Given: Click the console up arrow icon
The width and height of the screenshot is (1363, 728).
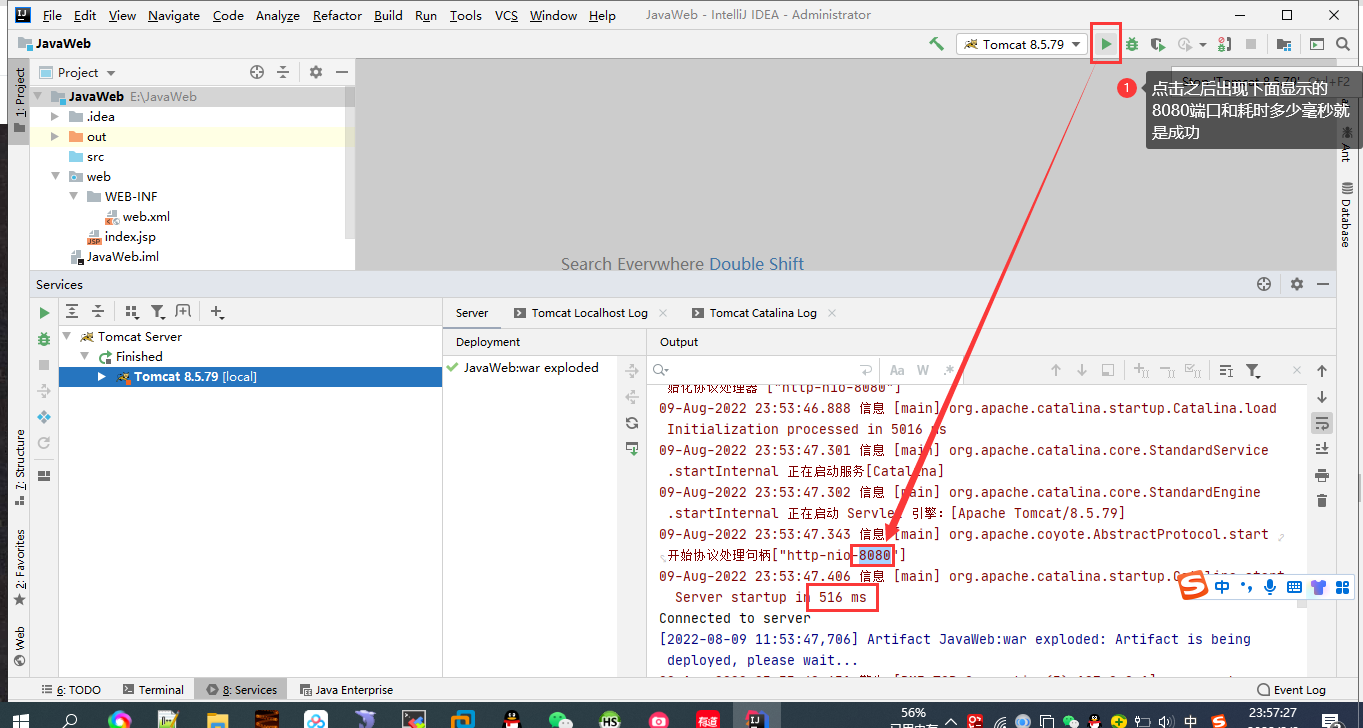Looking at the screenshot, I should [x=1322, y=371].
